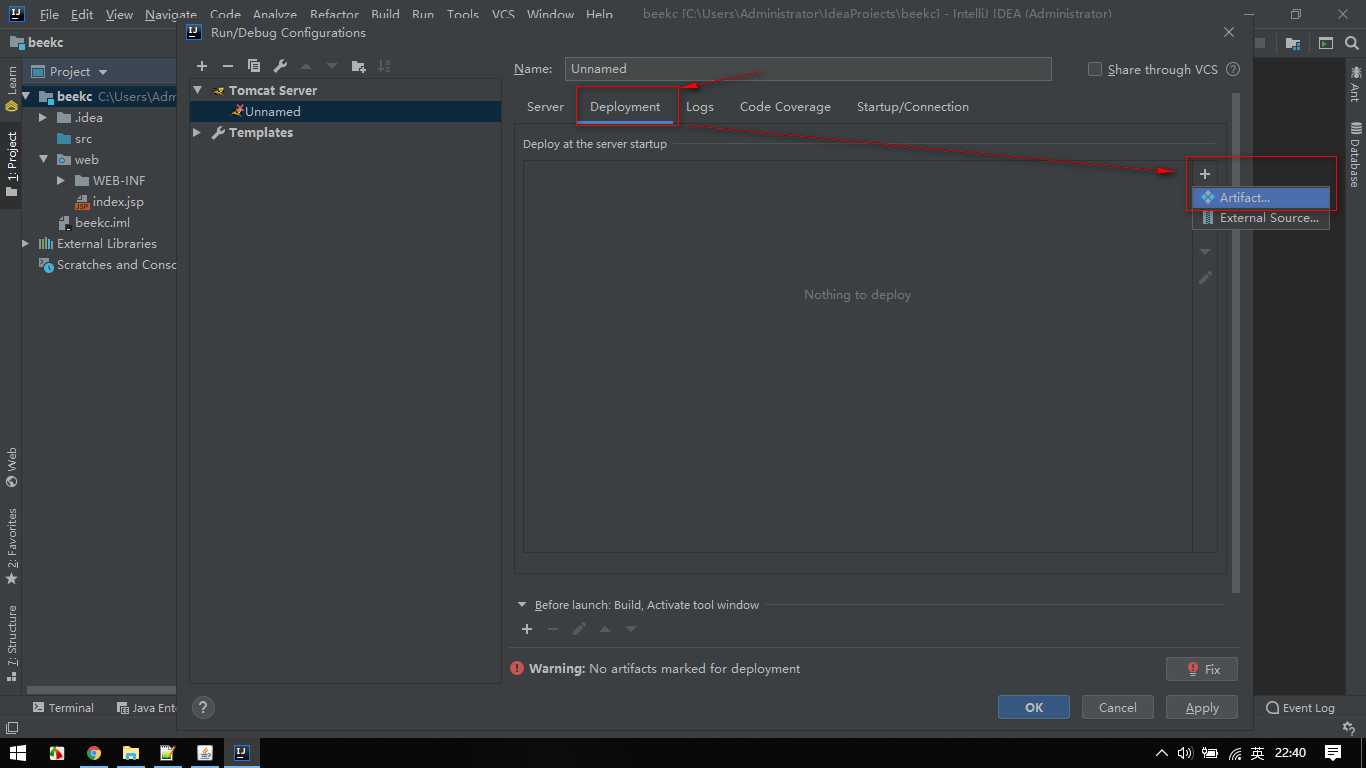Launch Chrome from the taskbar
This screenshot has width=1366, height=768.
click(94, 753)
